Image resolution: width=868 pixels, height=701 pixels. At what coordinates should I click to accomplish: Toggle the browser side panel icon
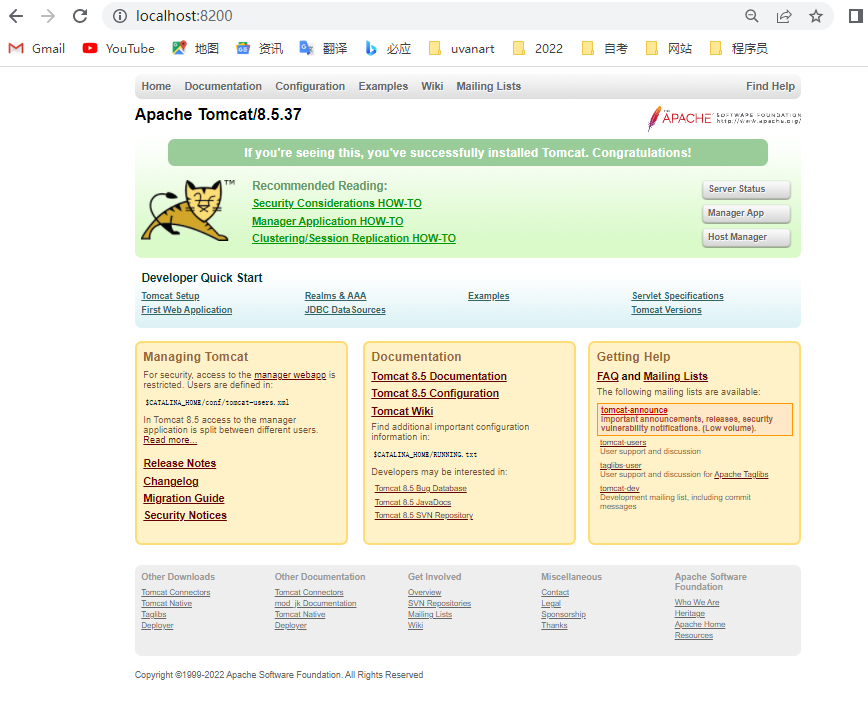click(x=855, y=16)
